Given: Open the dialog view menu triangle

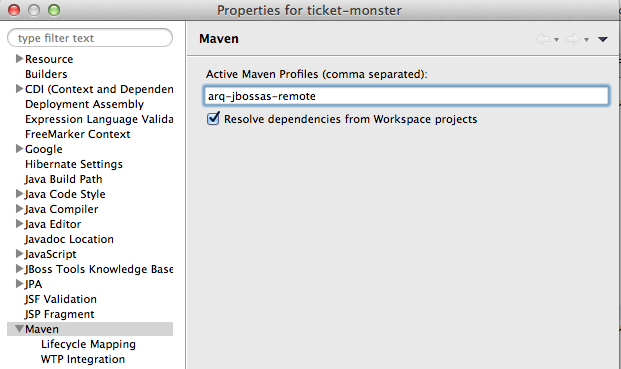Looking at the screenshot, I should [x=603, y=39].
